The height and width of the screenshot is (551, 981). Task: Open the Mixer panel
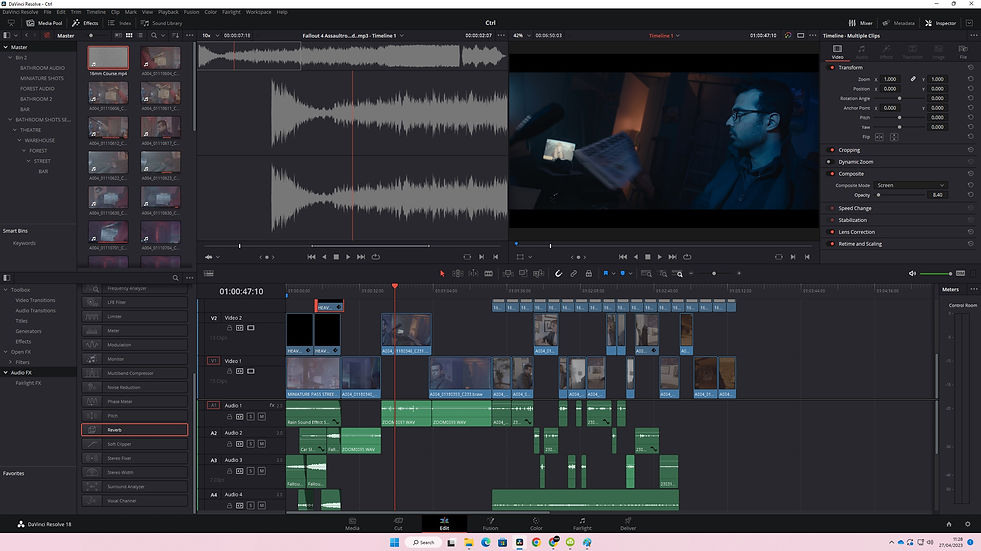859,22
